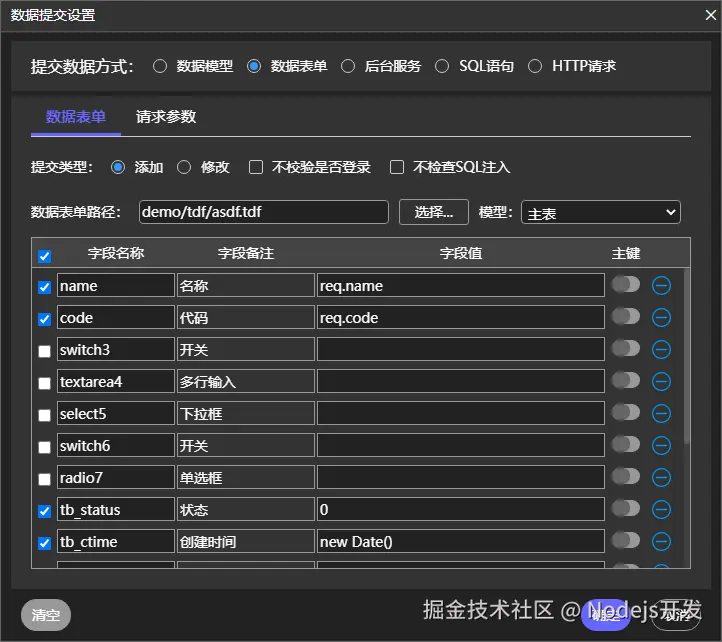This screenshot has height=642, width=722.
Task: Toggle primary key switch for code field
Action: click(x=626, y=316)
